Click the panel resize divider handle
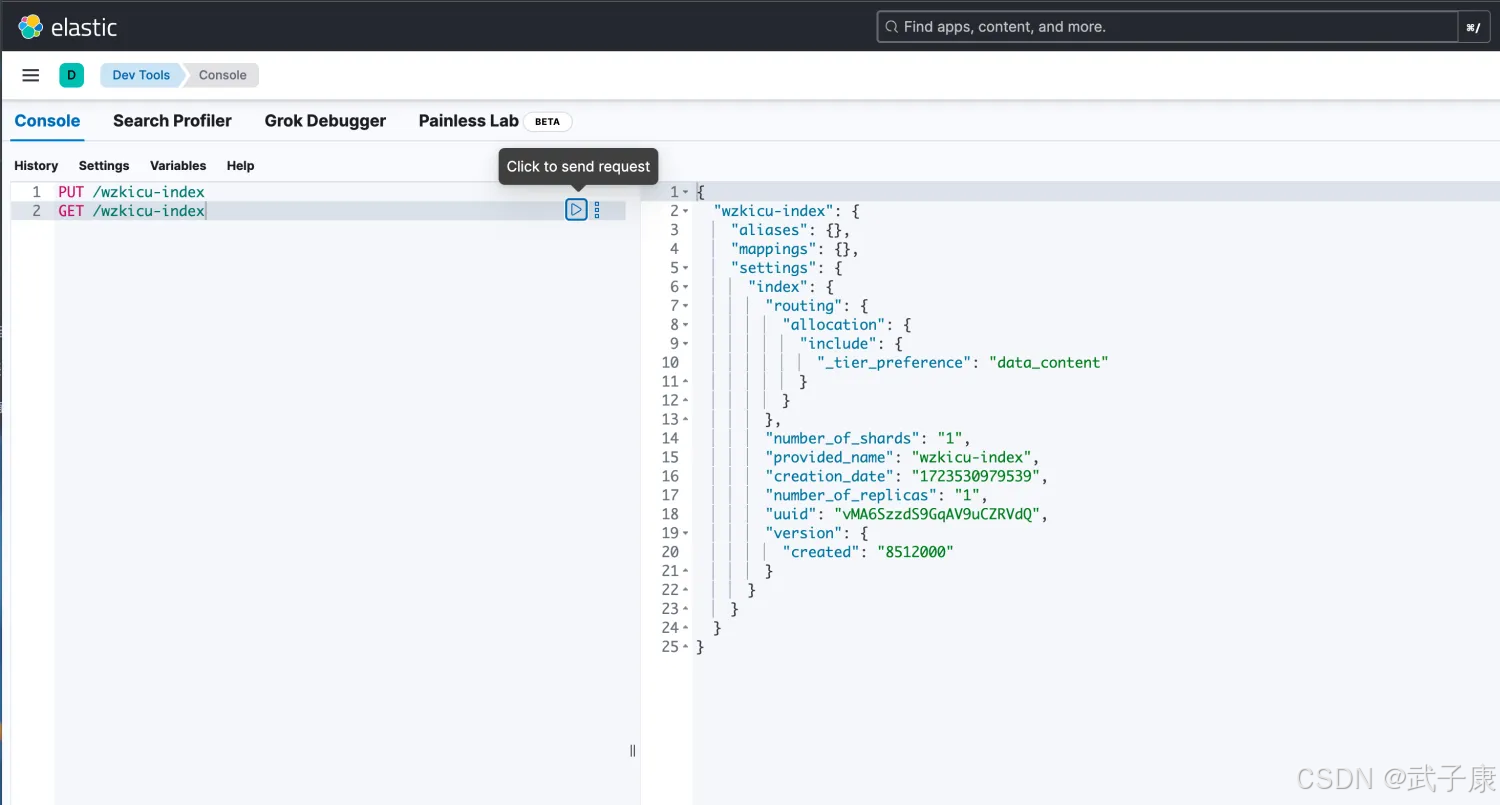Image resolution: width=1500 pixels, height=805 pixels. pos(632,751)
